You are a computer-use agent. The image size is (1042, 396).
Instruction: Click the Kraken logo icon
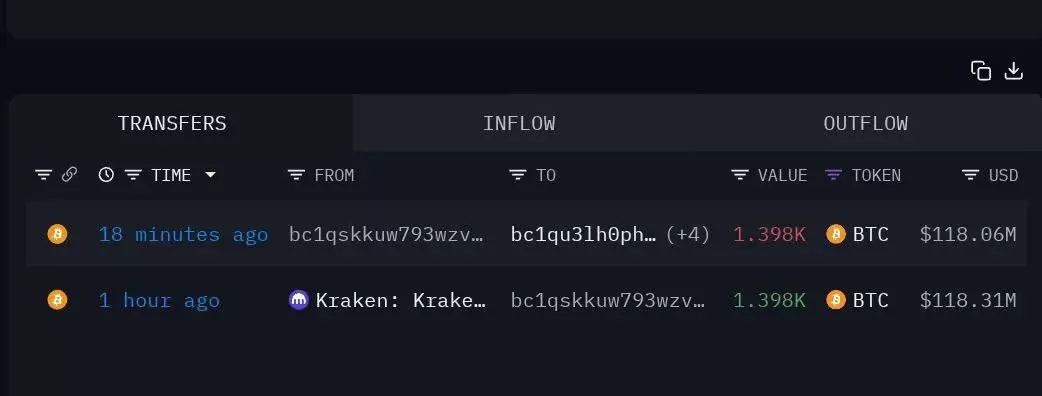point(299,300)
